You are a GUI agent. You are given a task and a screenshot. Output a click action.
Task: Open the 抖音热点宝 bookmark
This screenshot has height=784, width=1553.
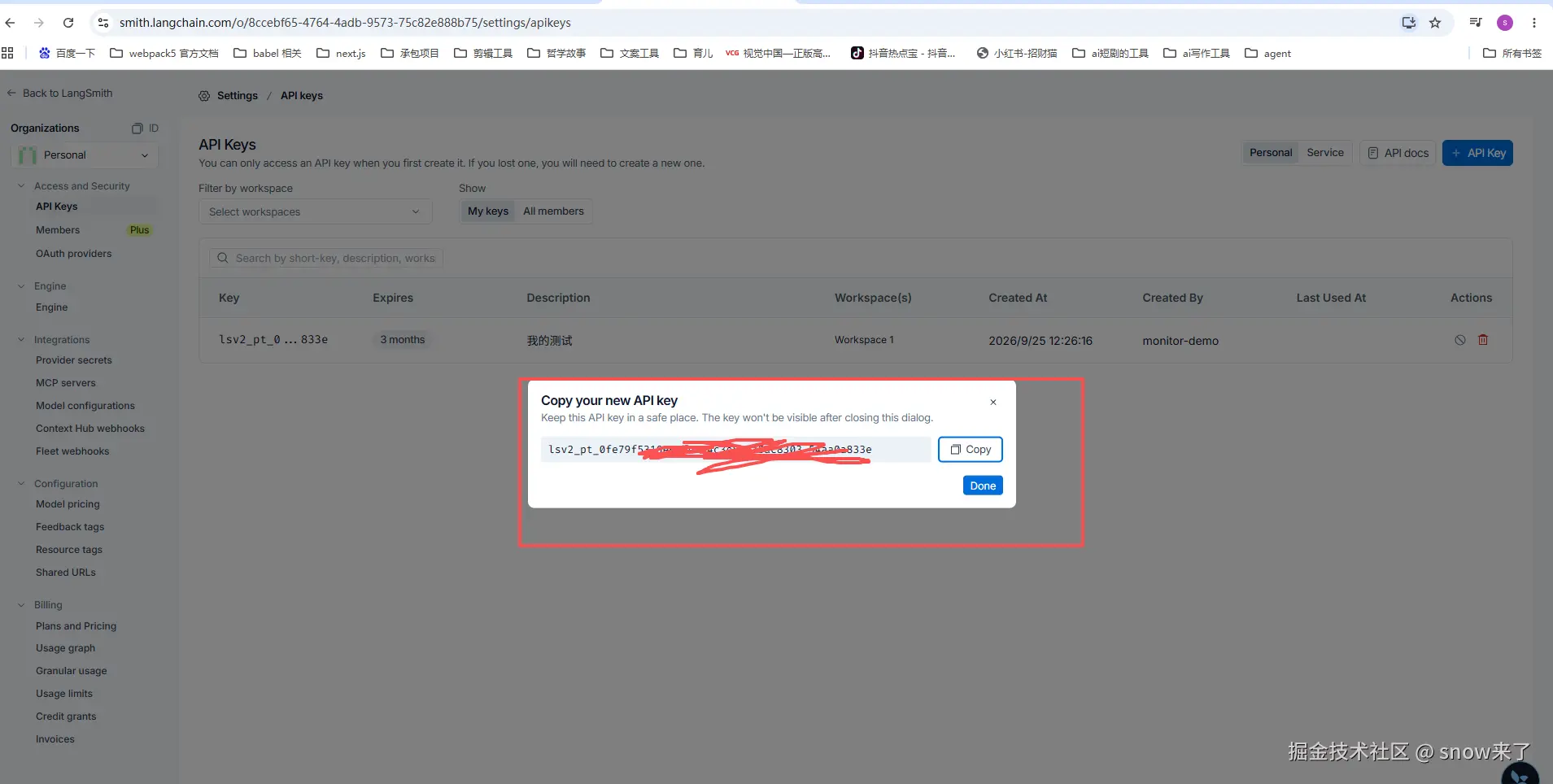point(903,53)
